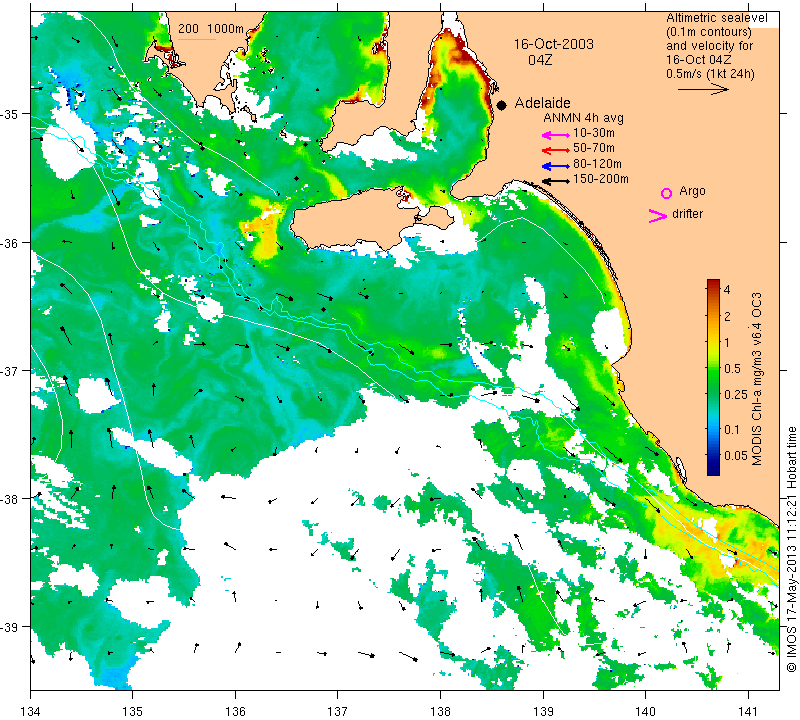Click the dark blue bottom of color bar

point(713,470)
